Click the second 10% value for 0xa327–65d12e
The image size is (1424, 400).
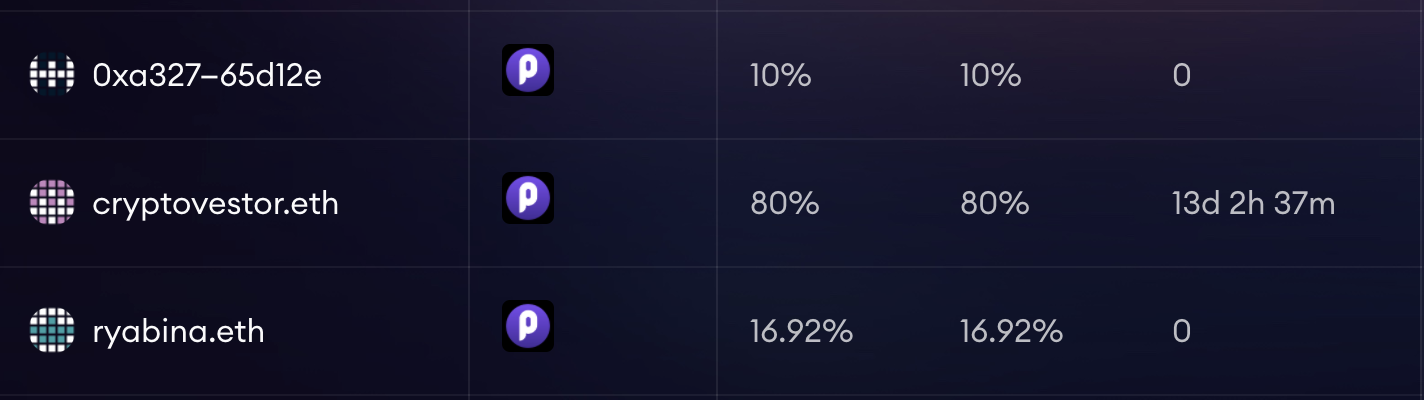click(x=990, y=76)
